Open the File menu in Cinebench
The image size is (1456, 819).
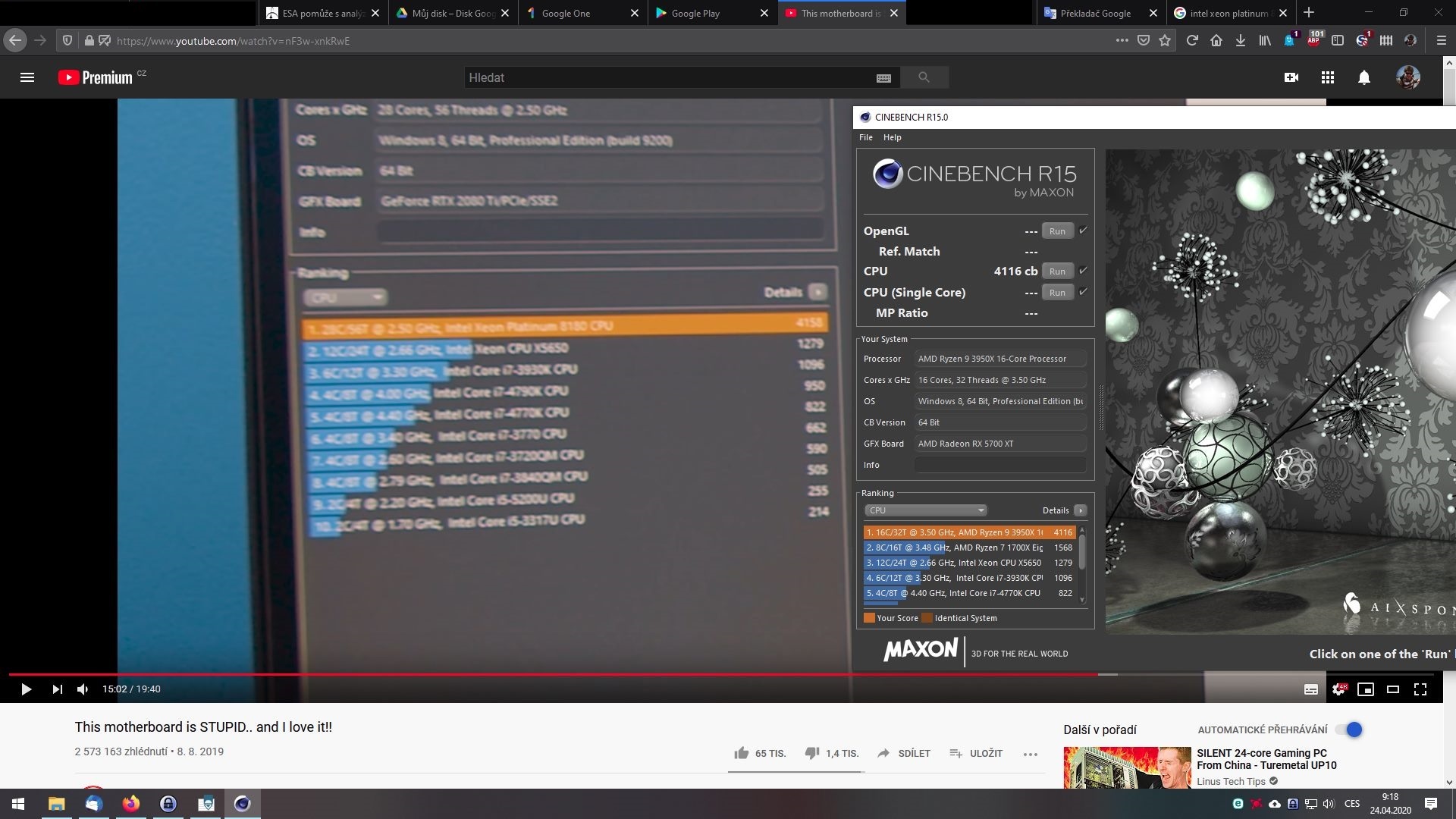(866, 137)
